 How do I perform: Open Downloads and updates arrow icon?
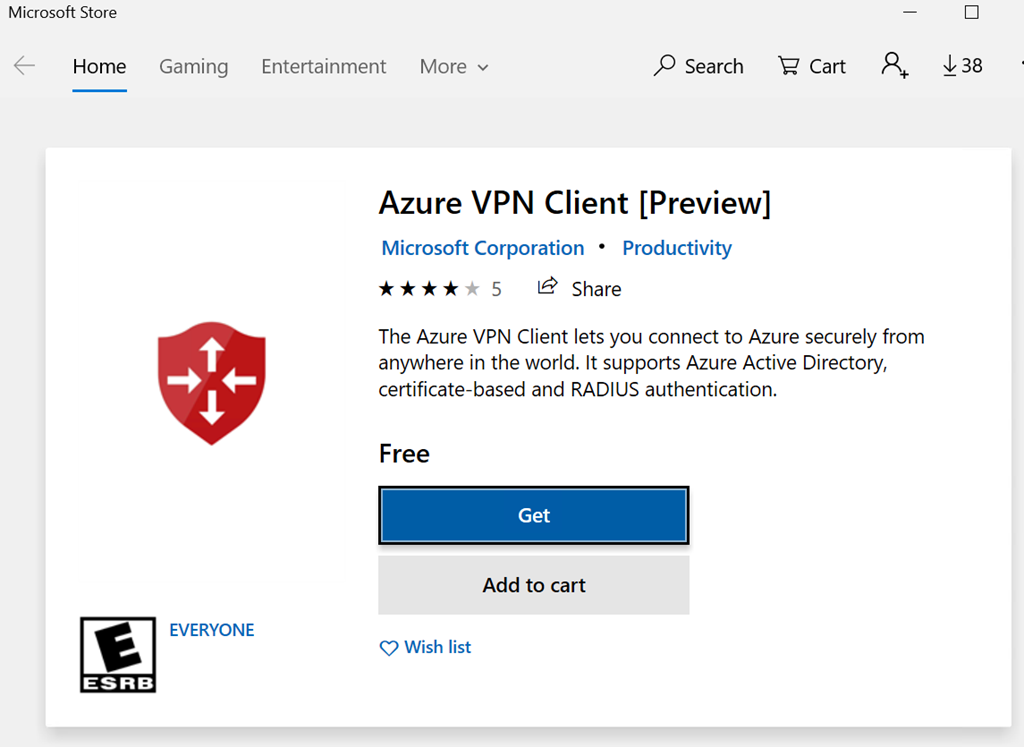point(950,66)
